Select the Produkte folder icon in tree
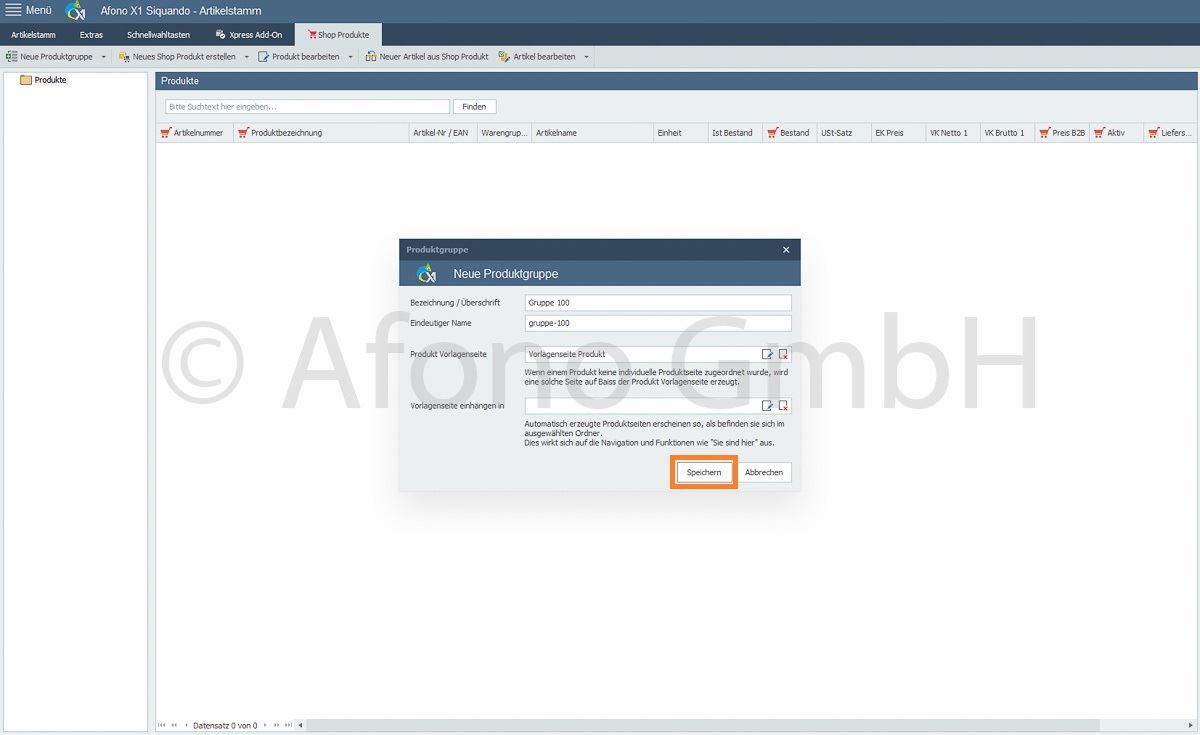Image resolution: width=1200 pixels, height=735 pixels. coord(26,80)
